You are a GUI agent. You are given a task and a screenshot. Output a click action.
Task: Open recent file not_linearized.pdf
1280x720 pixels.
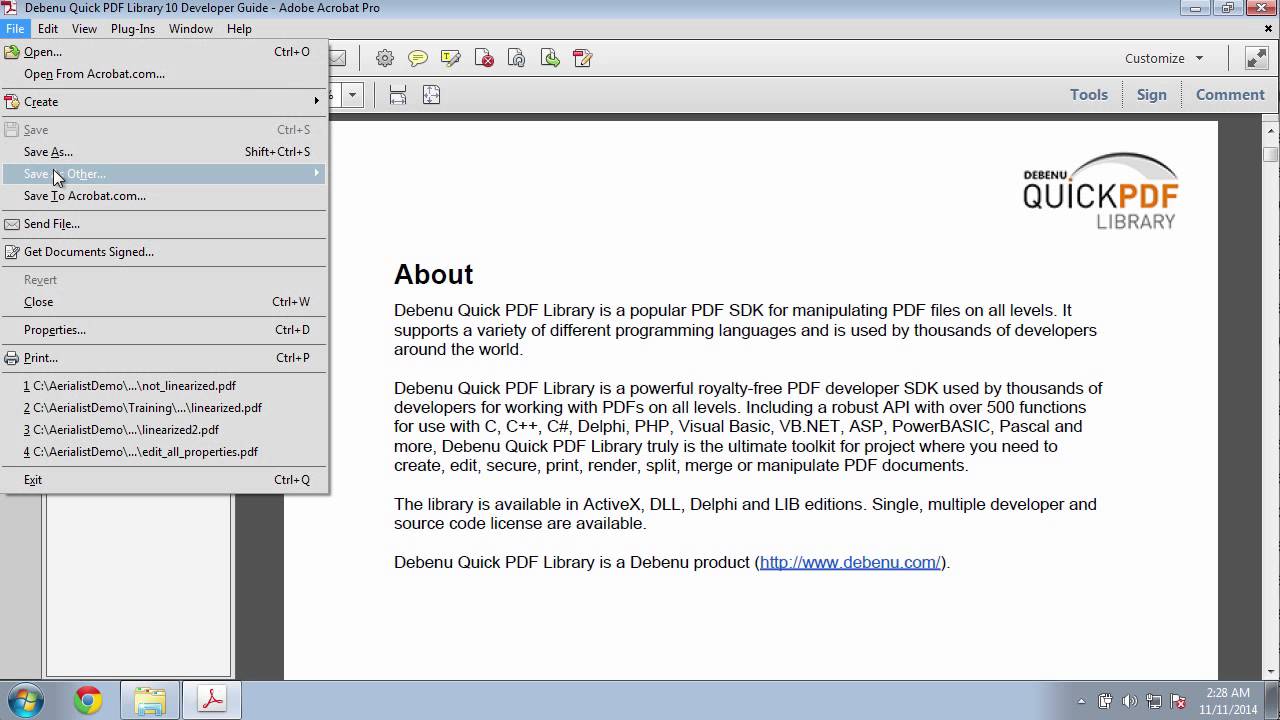[164, 386]
